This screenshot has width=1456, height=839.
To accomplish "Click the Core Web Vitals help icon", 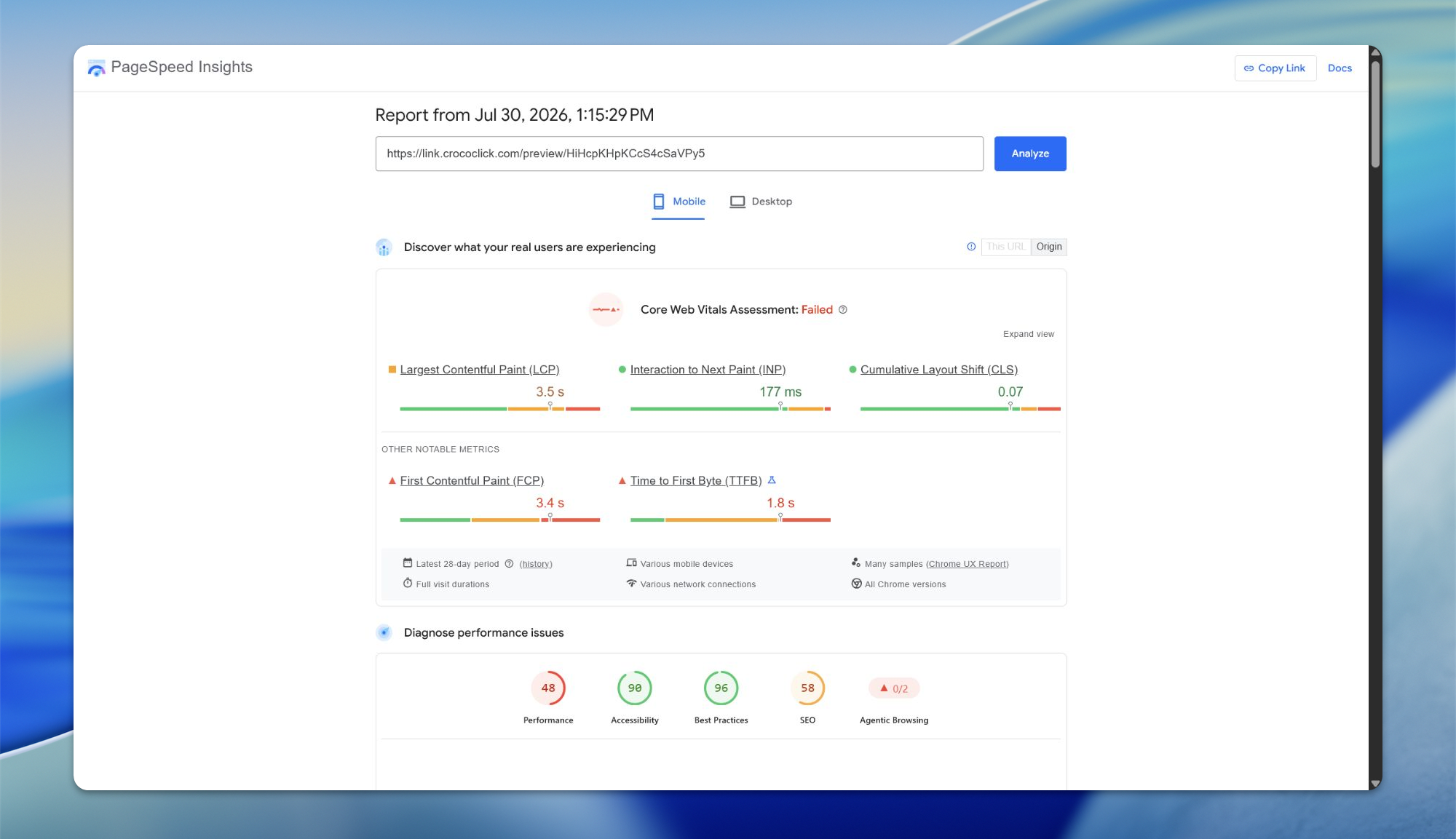I will (x=843, y=310).
